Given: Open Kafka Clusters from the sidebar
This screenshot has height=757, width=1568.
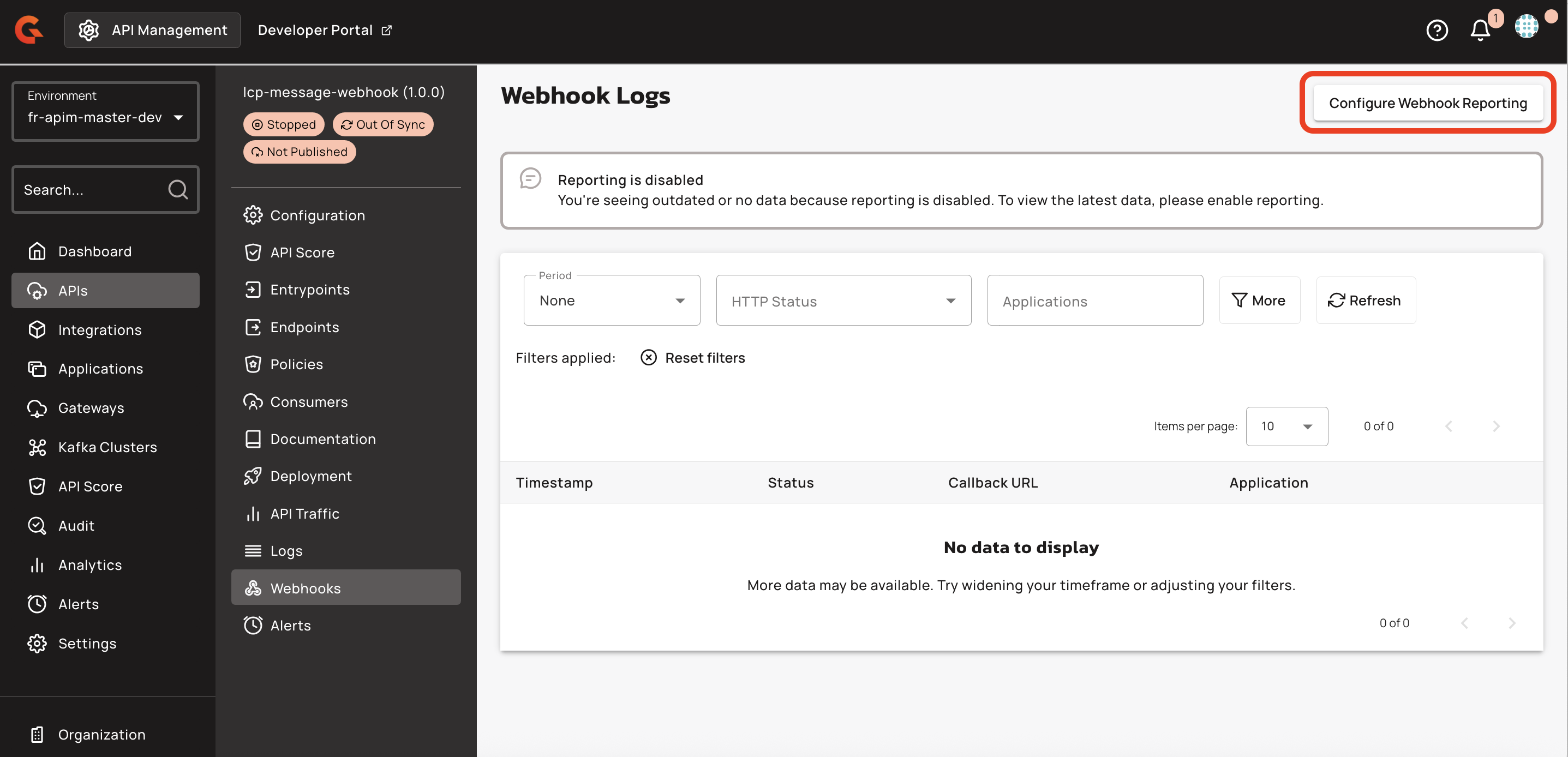Looking at the screenshot, I should click(x=107, y=447).
